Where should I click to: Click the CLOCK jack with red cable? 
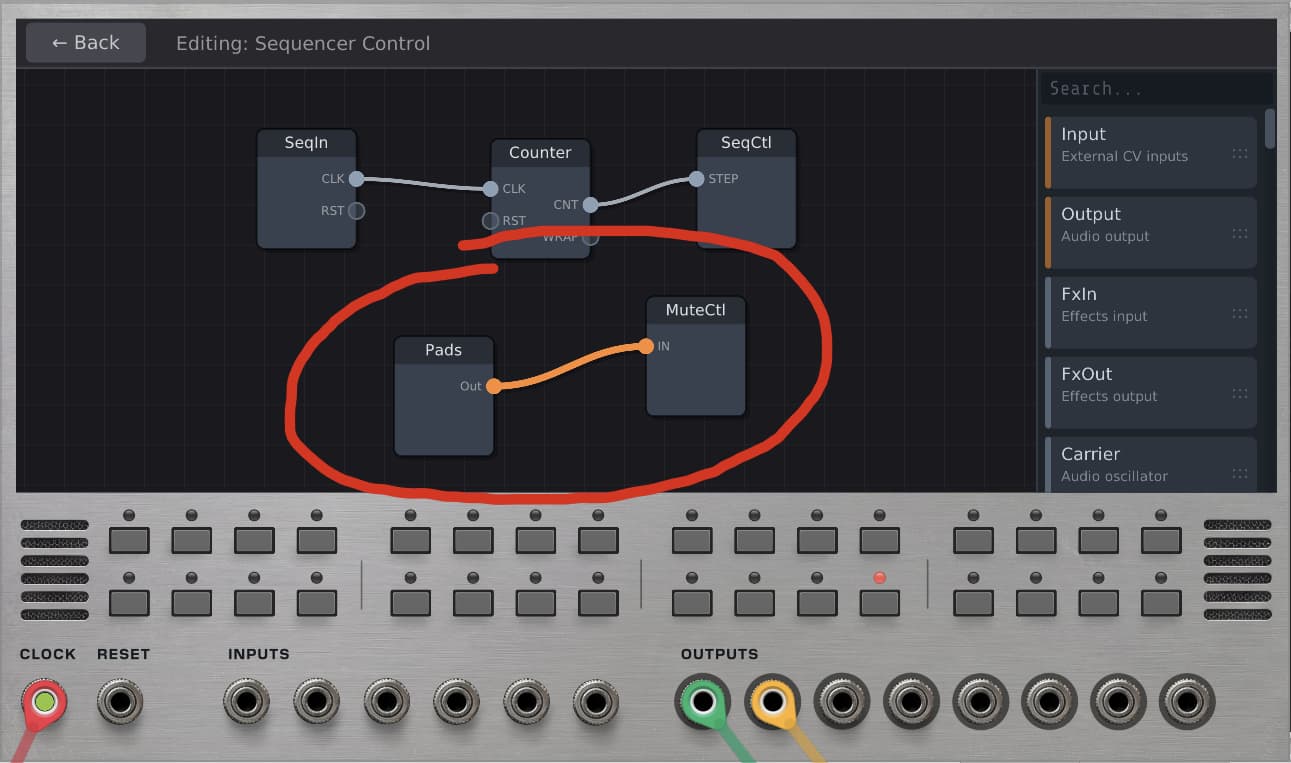pos(44,702)
